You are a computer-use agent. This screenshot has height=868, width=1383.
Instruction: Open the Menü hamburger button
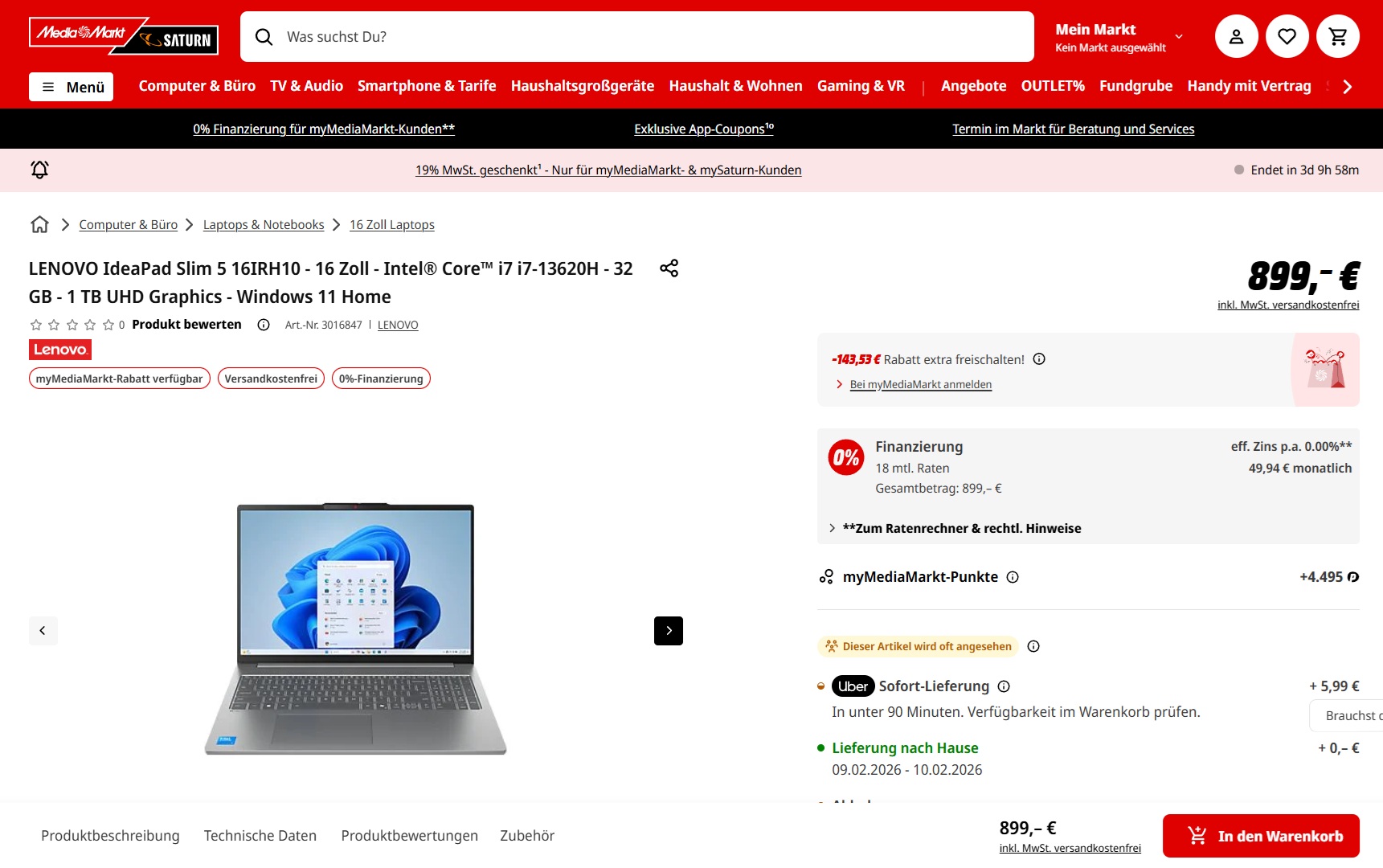[x=71, y=87]
